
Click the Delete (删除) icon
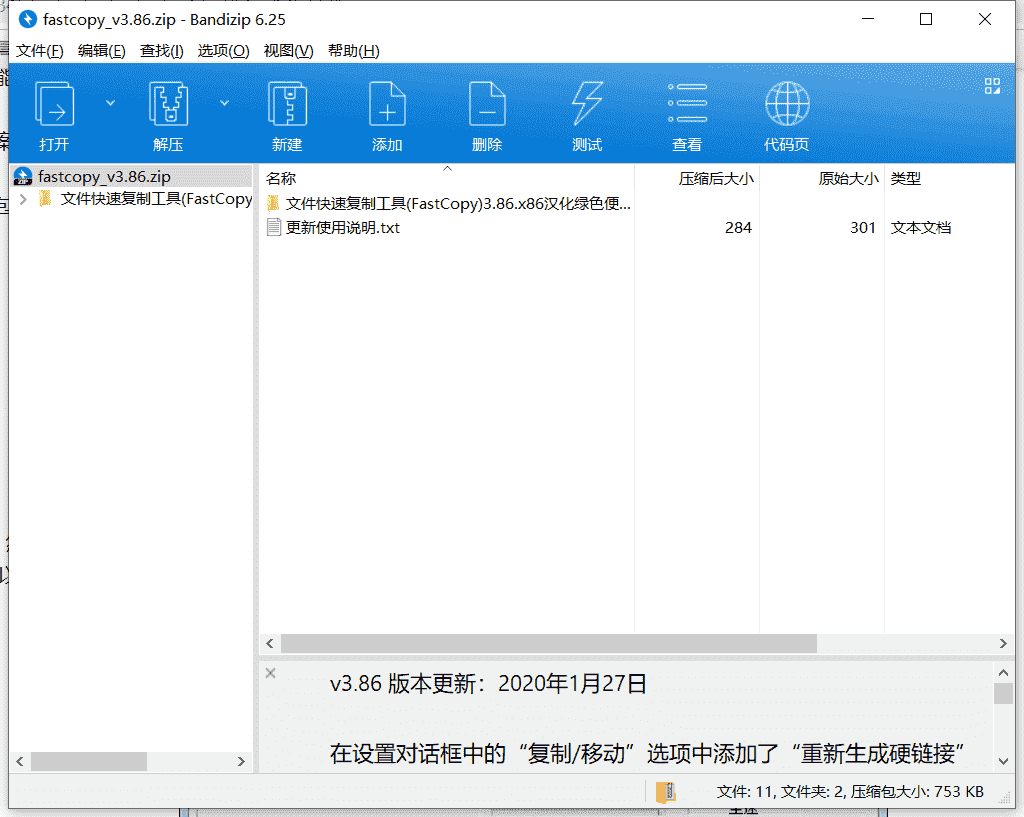click(x=487, y=104)
